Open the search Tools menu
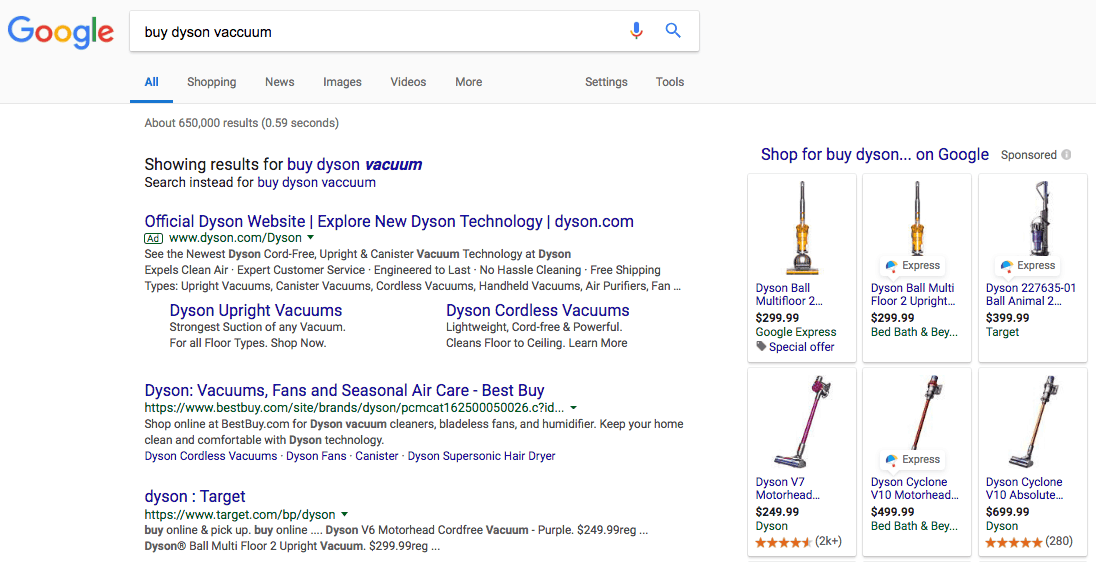The width and height of the screenshot is (1096, 562). point(670,82)
